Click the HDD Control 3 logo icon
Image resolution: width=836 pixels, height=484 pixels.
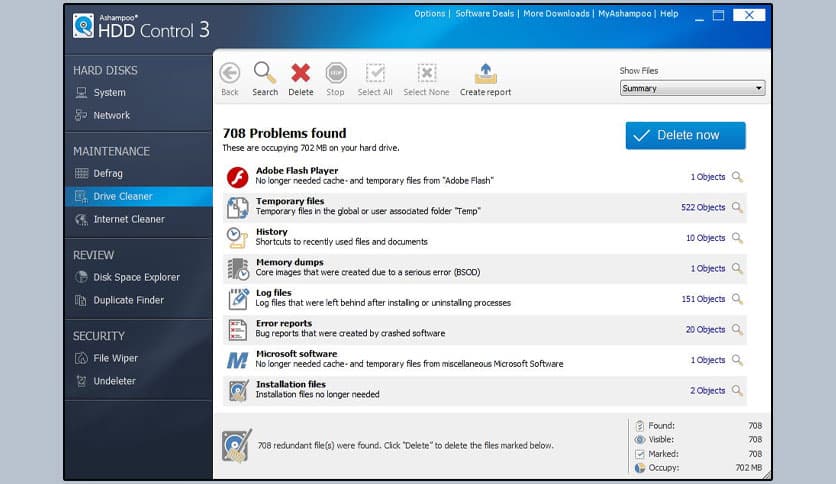83,26
